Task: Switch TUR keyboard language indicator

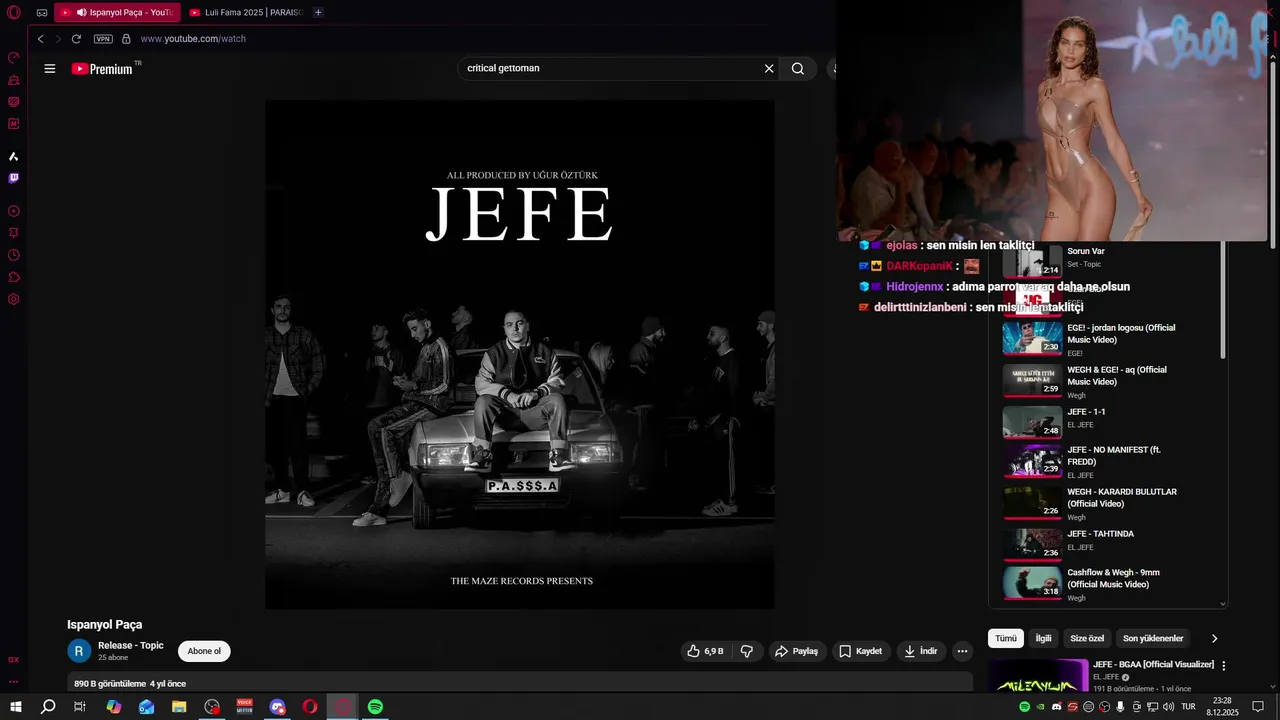Action: point(1188,707)
